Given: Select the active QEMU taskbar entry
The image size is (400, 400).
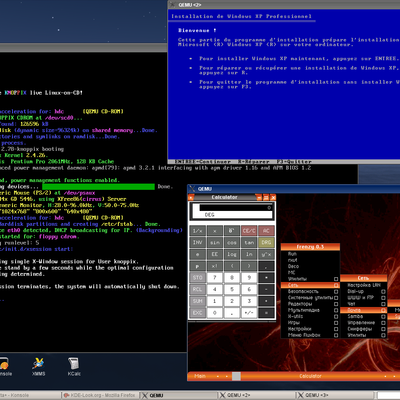Looking at the screenshot, I should (178, 395).
